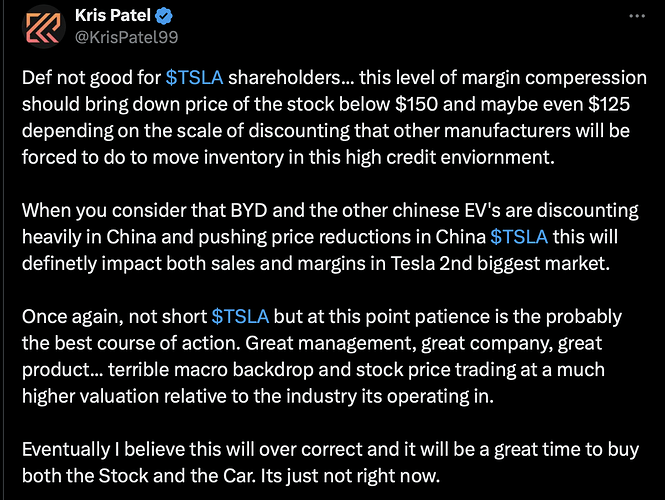Click 'higher valuation relative to the industry' line

coord(189,397)
